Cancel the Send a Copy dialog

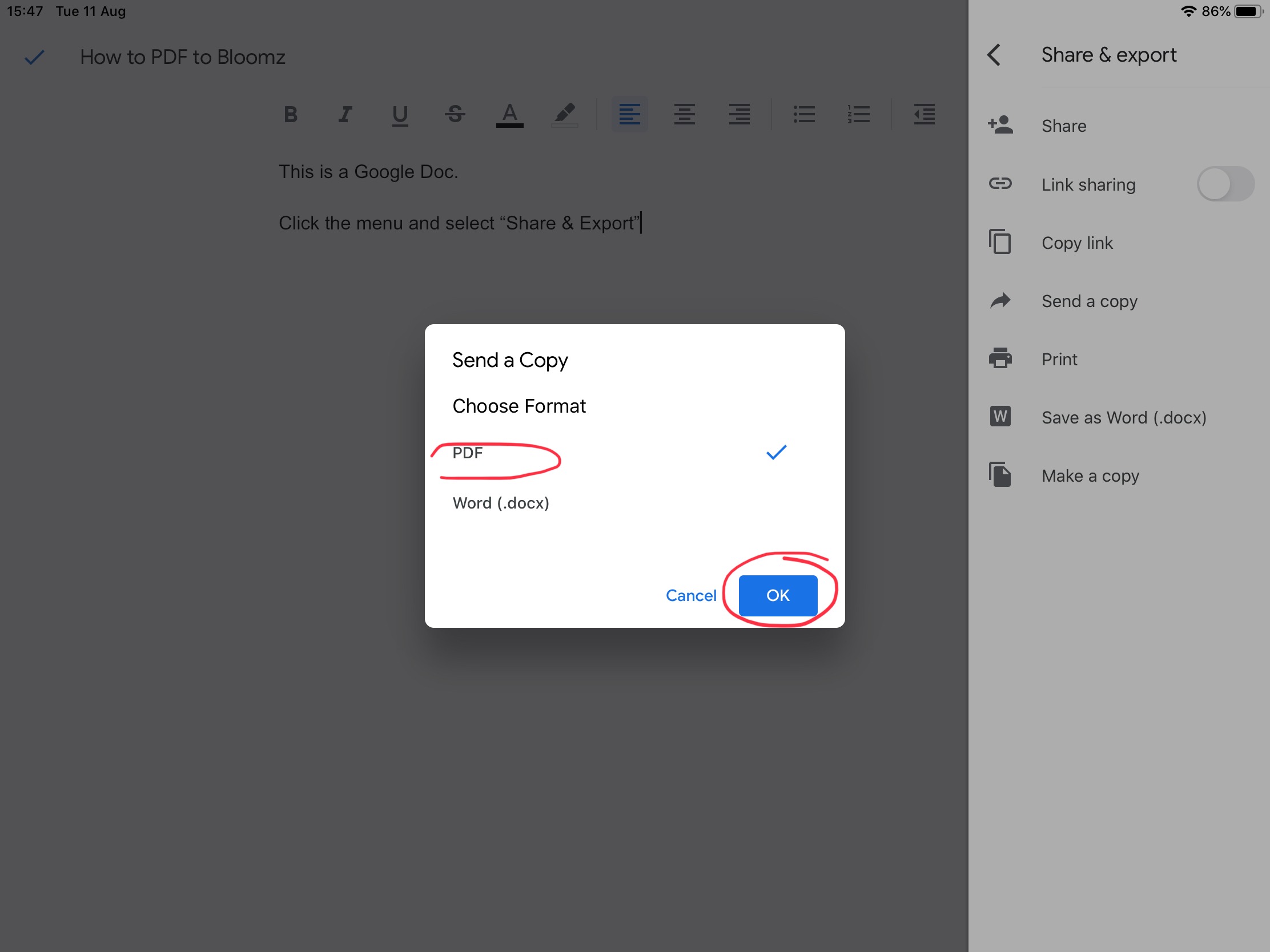click(691, 595)
